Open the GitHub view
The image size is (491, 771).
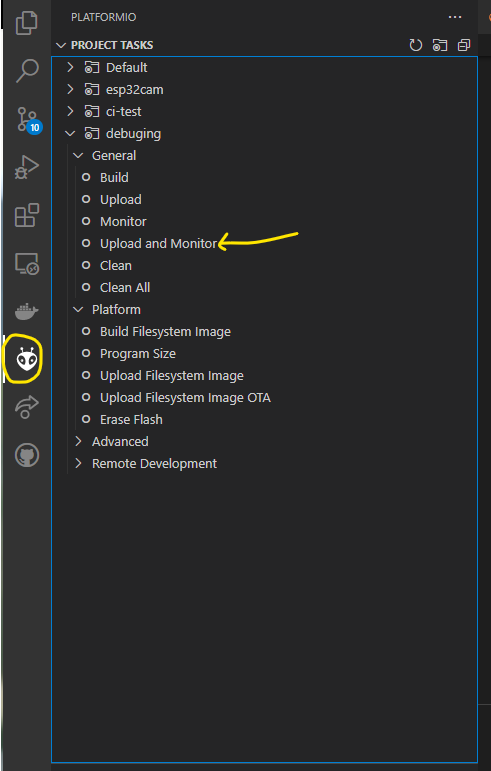(x=27, y=455)
